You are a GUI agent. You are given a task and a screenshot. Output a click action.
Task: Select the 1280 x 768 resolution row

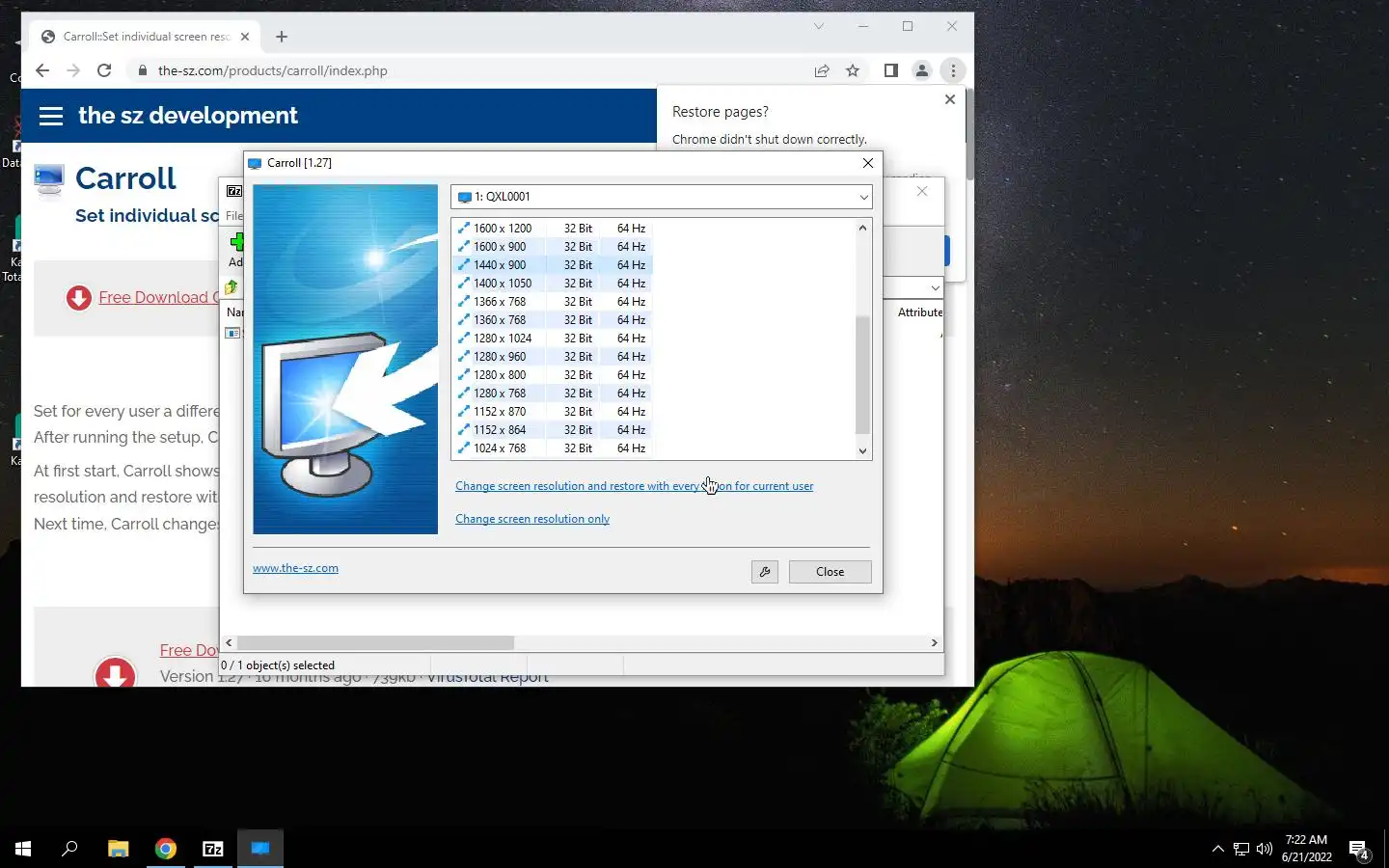pos(553,393)
